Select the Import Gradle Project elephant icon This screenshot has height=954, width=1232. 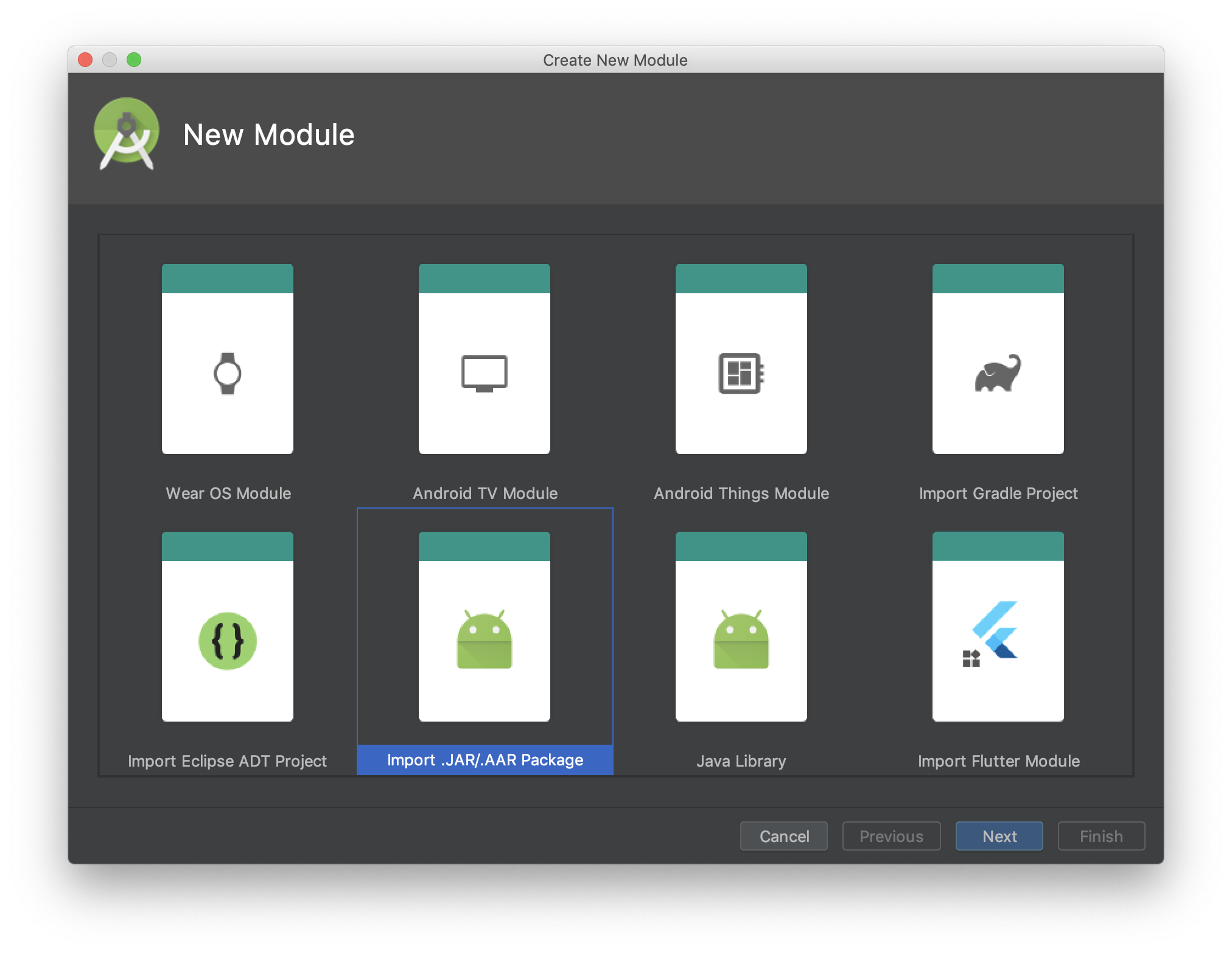998,373
